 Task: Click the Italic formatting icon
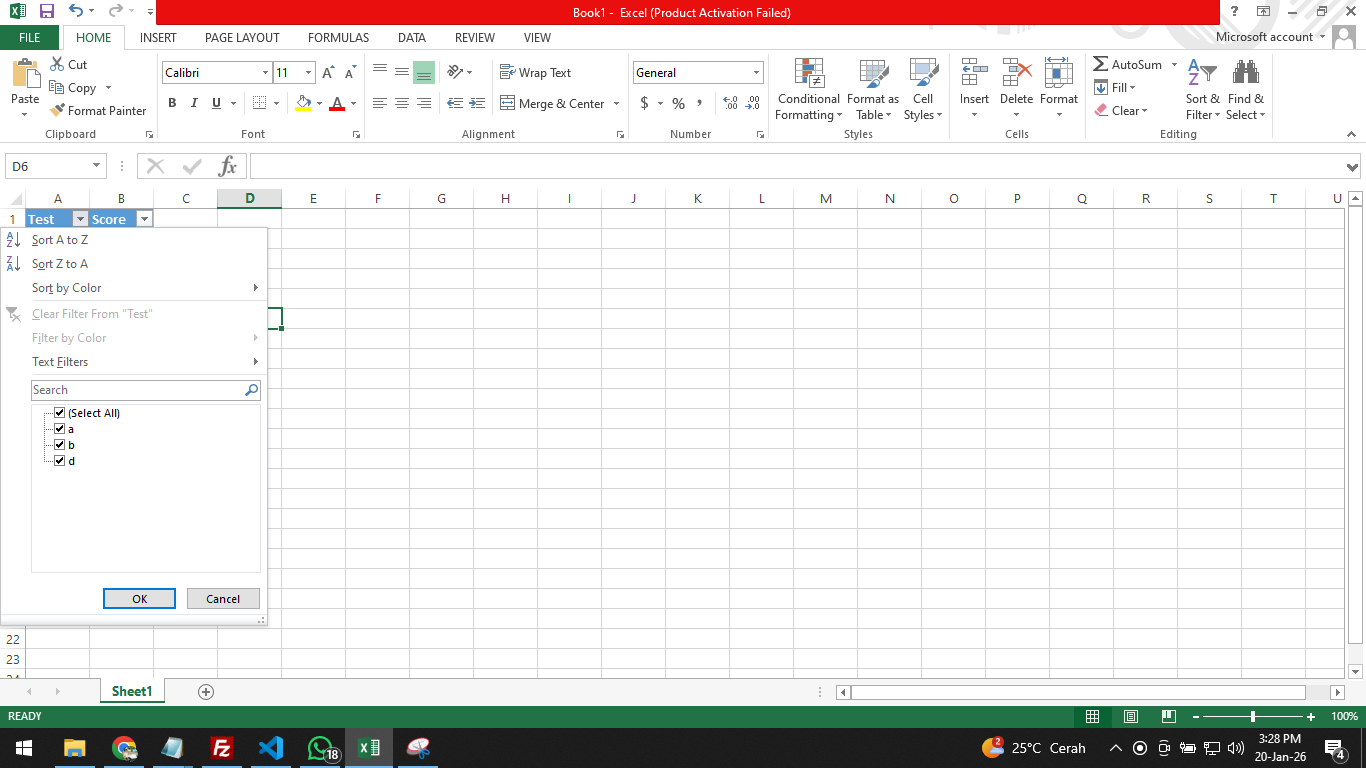(x=194, y=103)
